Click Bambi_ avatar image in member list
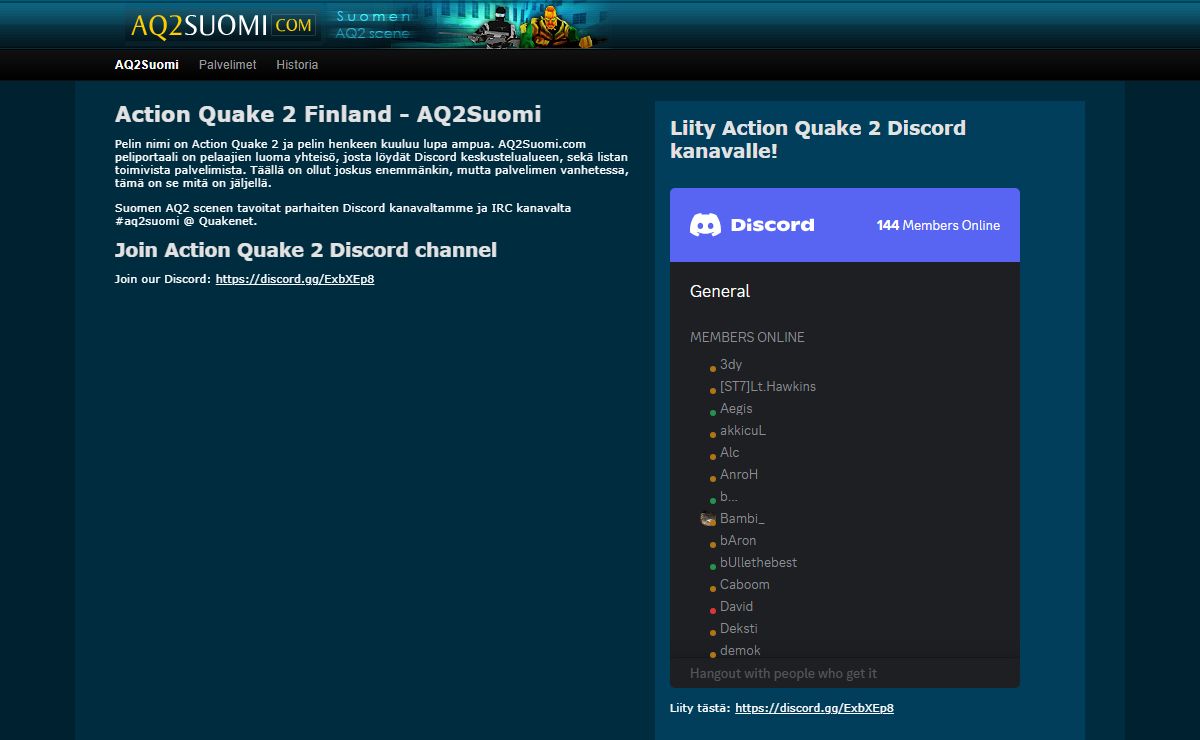 click(708, 519)
